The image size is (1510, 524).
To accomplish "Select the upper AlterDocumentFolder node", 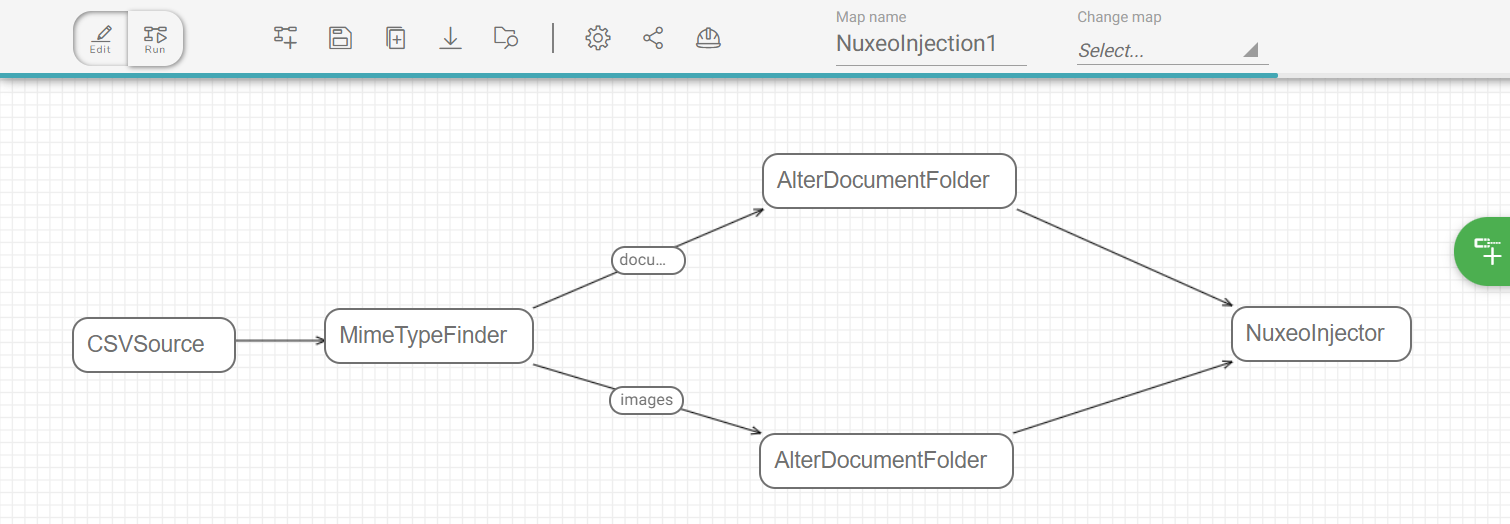I will [889, 181].
